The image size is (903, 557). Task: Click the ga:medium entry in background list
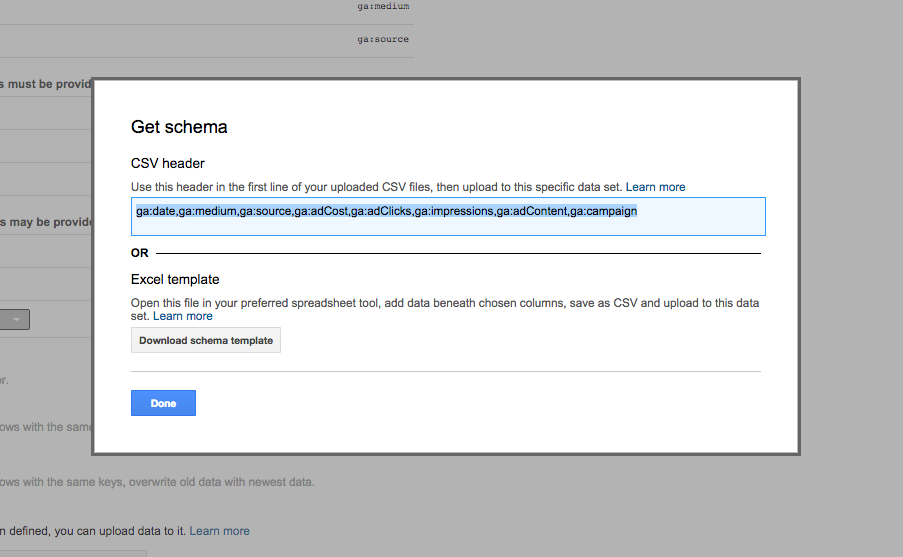383,6
